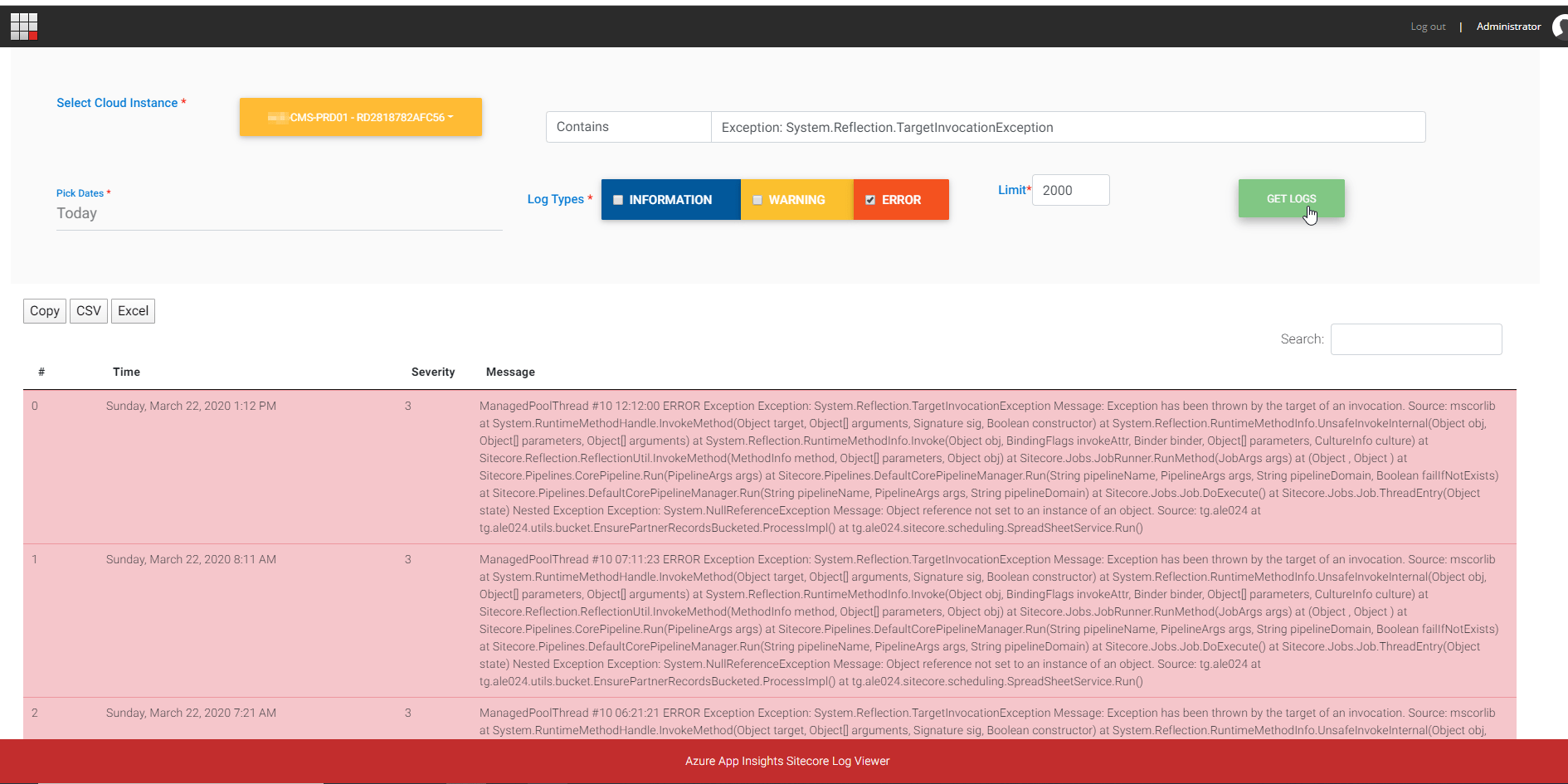
Task: Click the Administrator profile avatar
Action: point(1557,26)
